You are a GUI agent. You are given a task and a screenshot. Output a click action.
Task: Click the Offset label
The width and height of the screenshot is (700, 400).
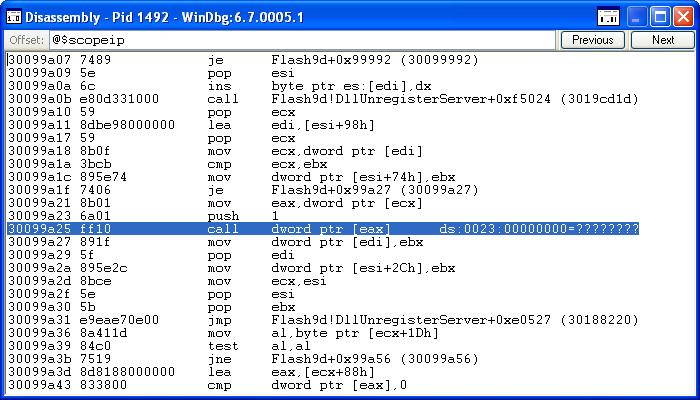click(26, 40)
